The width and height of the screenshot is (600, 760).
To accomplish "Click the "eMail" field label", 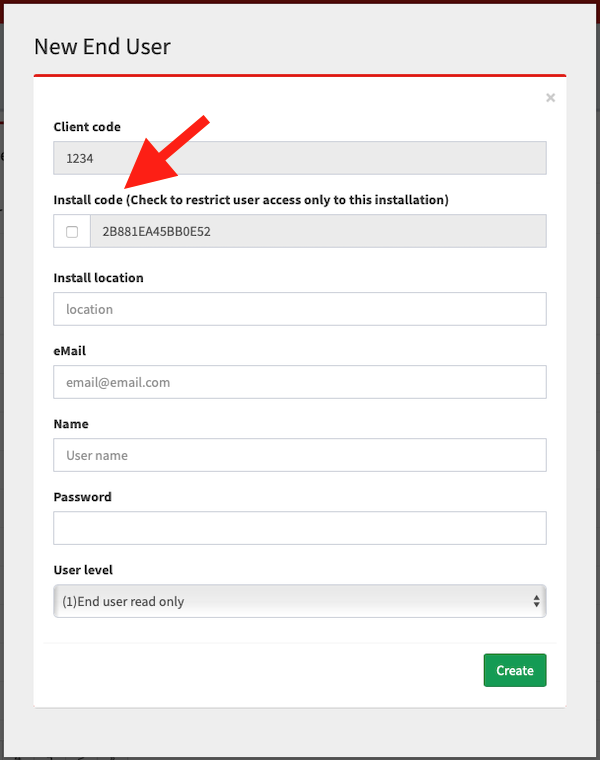I will point(71,351).
